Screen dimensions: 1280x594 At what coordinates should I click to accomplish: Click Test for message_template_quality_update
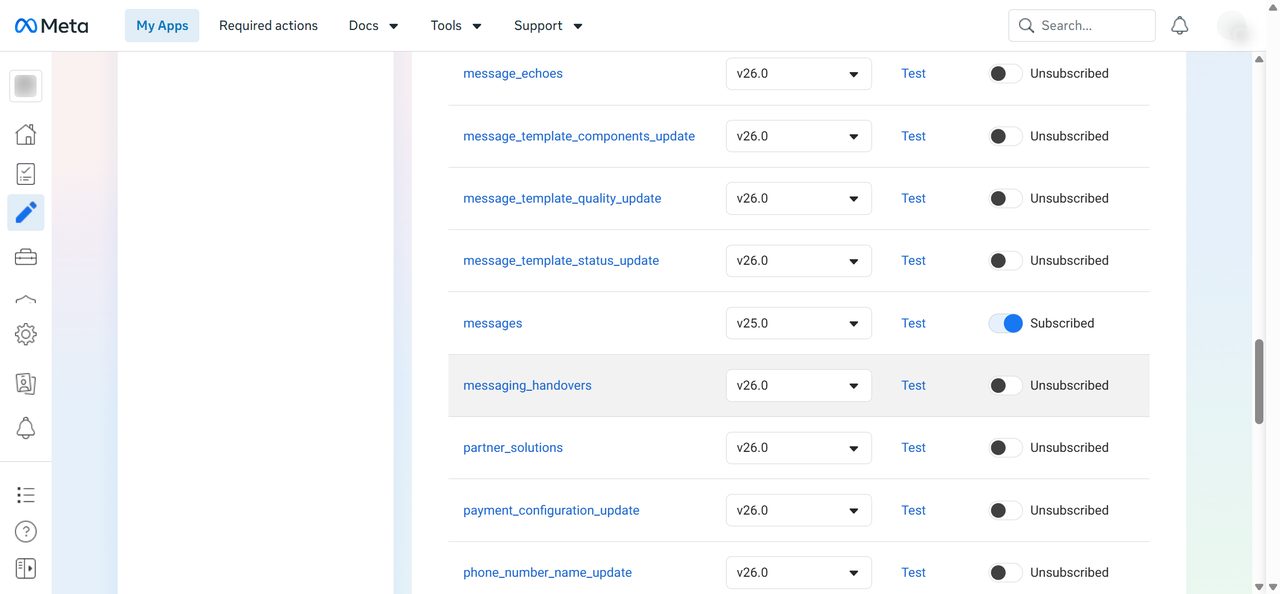click(x=913, y=198)
